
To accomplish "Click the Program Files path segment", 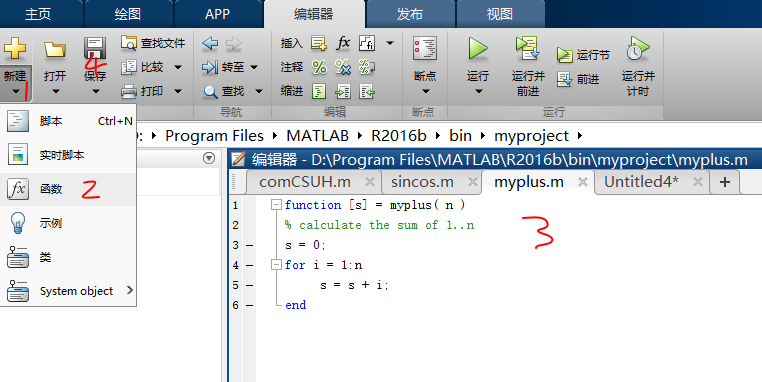I will pyautogui.click(x=214, y=136).
